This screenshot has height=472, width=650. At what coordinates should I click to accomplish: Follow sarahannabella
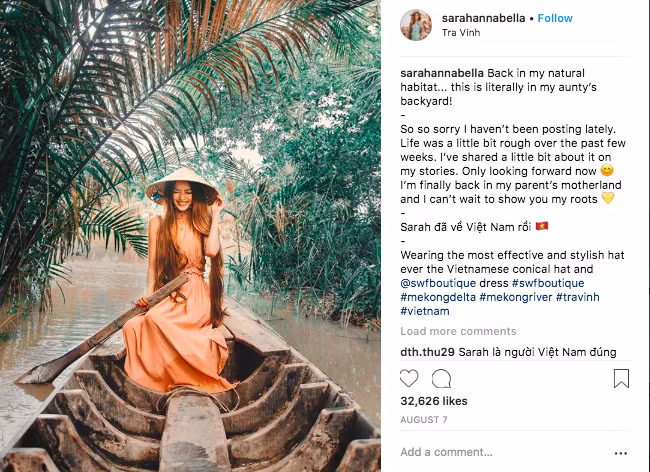[556, 18]
